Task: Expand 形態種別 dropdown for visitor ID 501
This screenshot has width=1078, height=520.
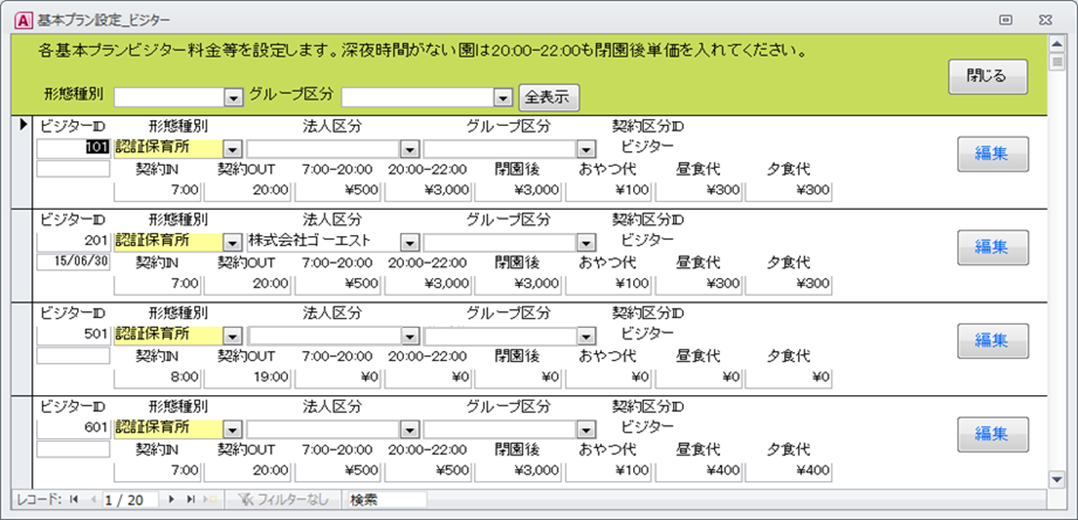Action: [x=232, y=335]
